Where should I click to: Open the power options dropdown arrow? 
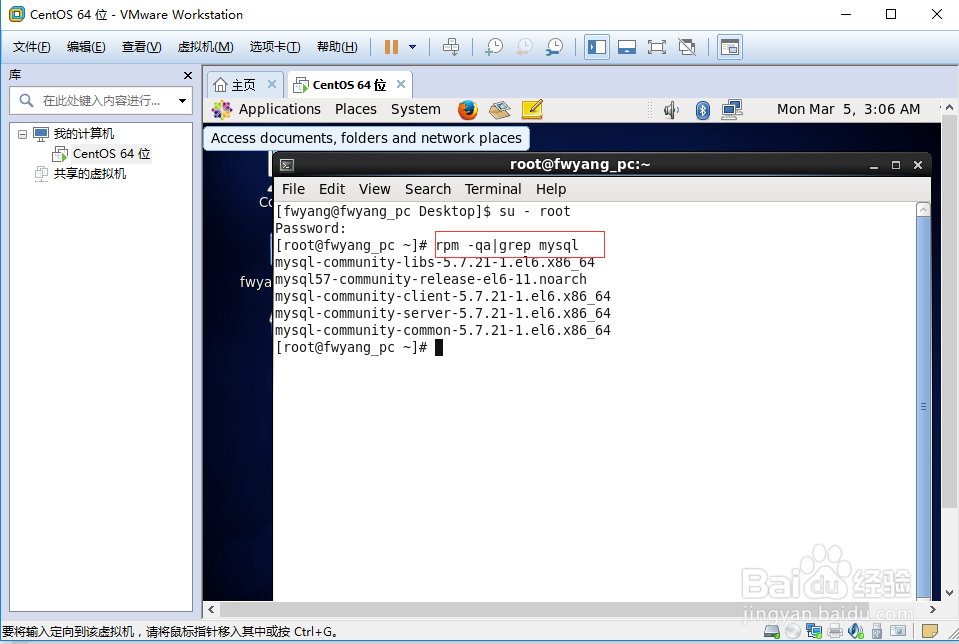pos(413,47)
